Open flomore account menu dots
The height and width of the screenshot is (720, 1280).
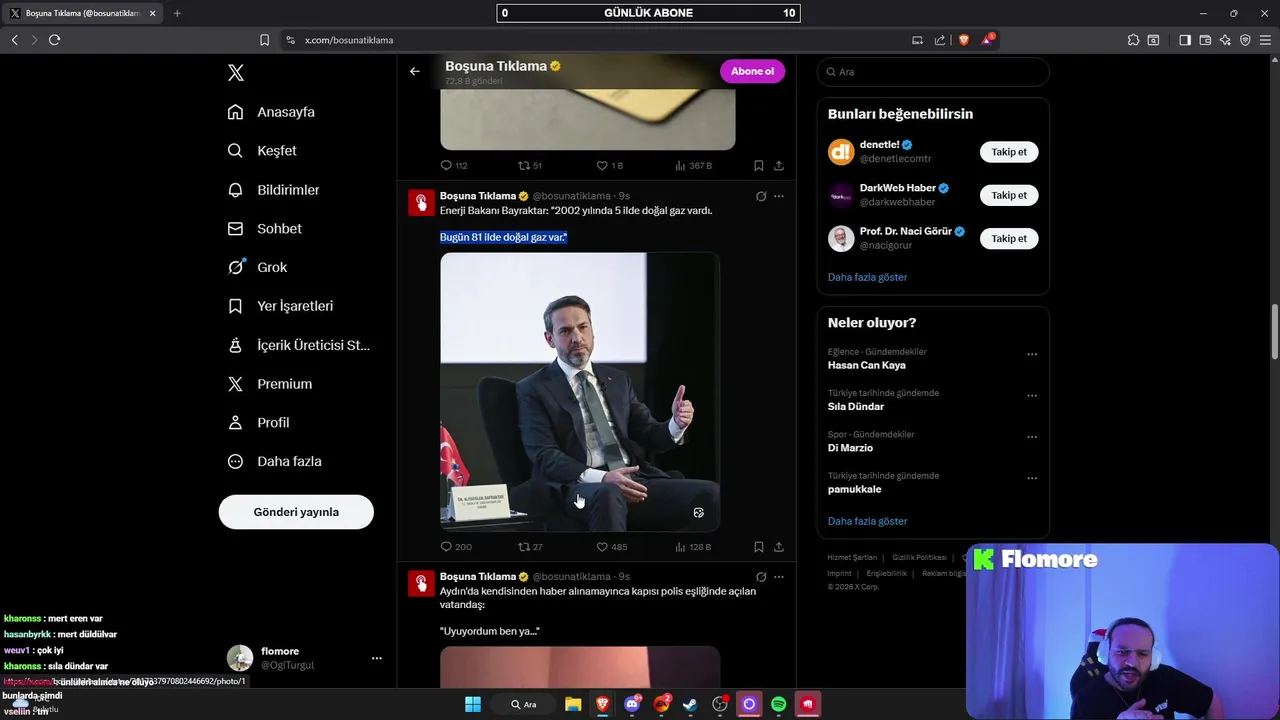pos(377,658)
